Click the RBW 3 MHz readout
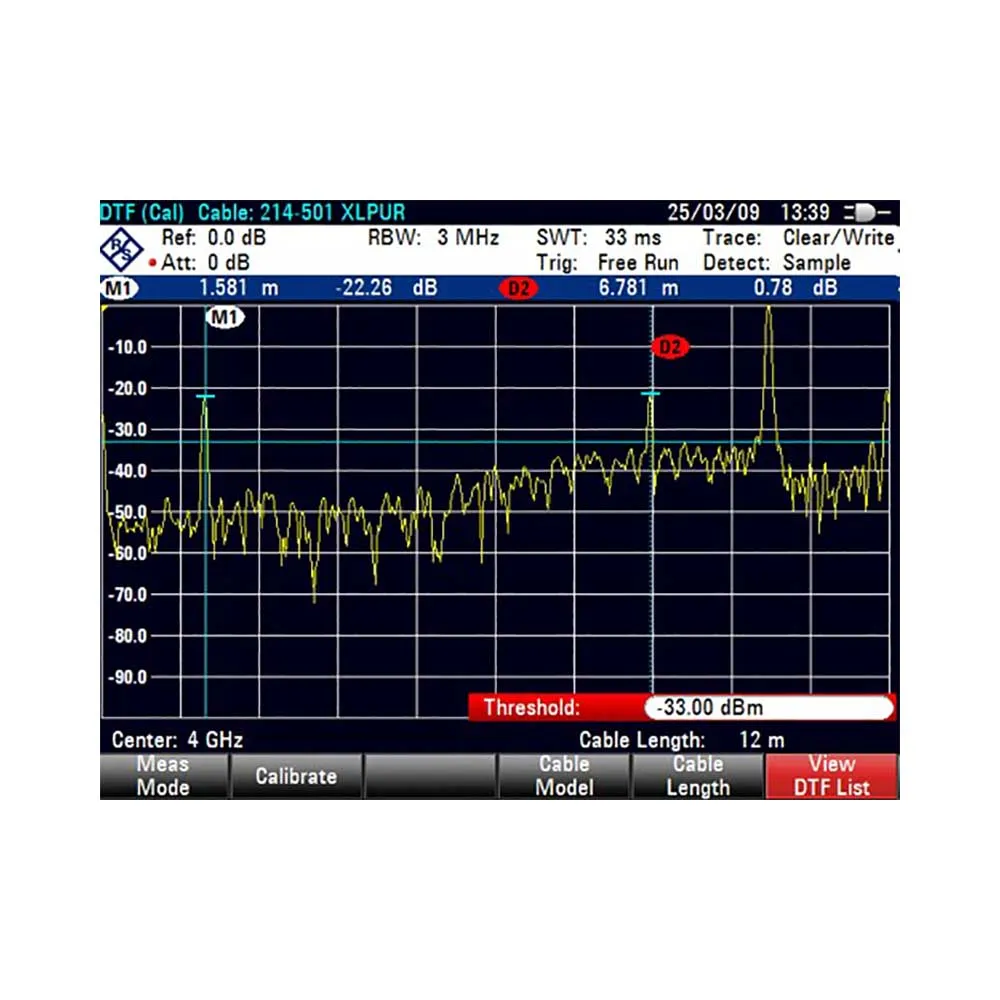The width and height of the screenshot is (1000, 1000). click(x=433, y=238)
